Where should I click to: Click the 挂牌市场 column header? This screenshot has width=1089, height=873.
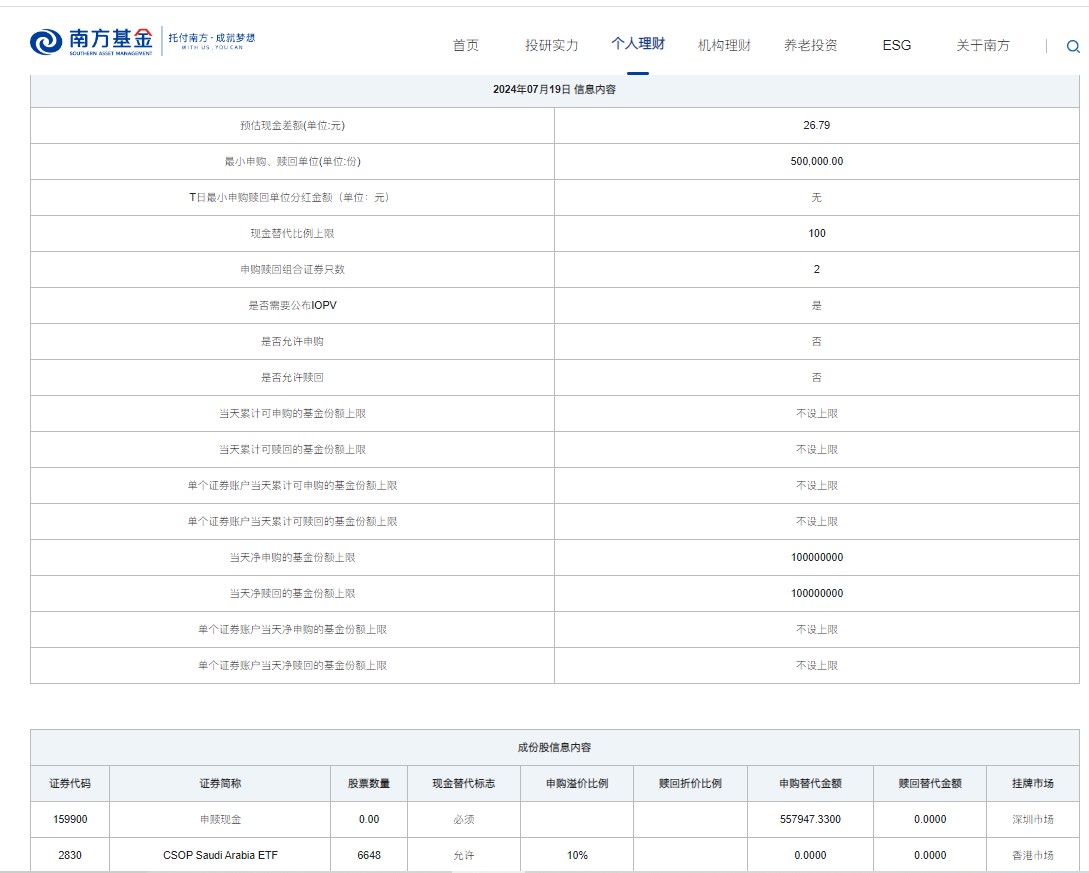(x=1033, y=784)
